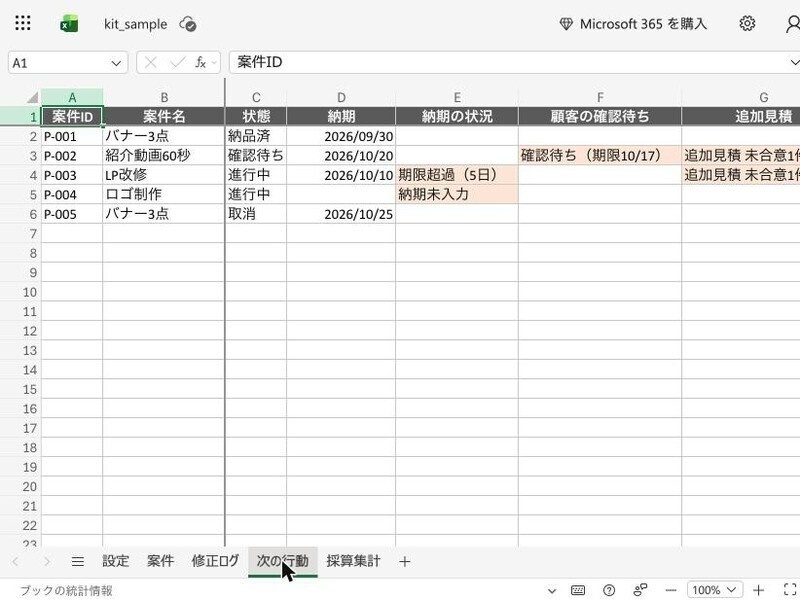Select cell 確認待ち（期限10/17）

click(x=600, y=156)
